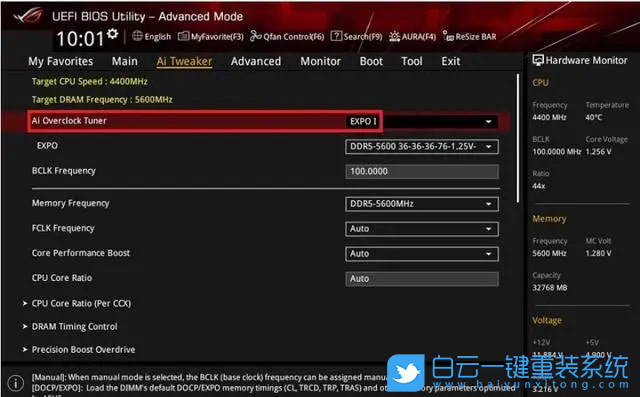Click the Core Performance Boost label

81,253
